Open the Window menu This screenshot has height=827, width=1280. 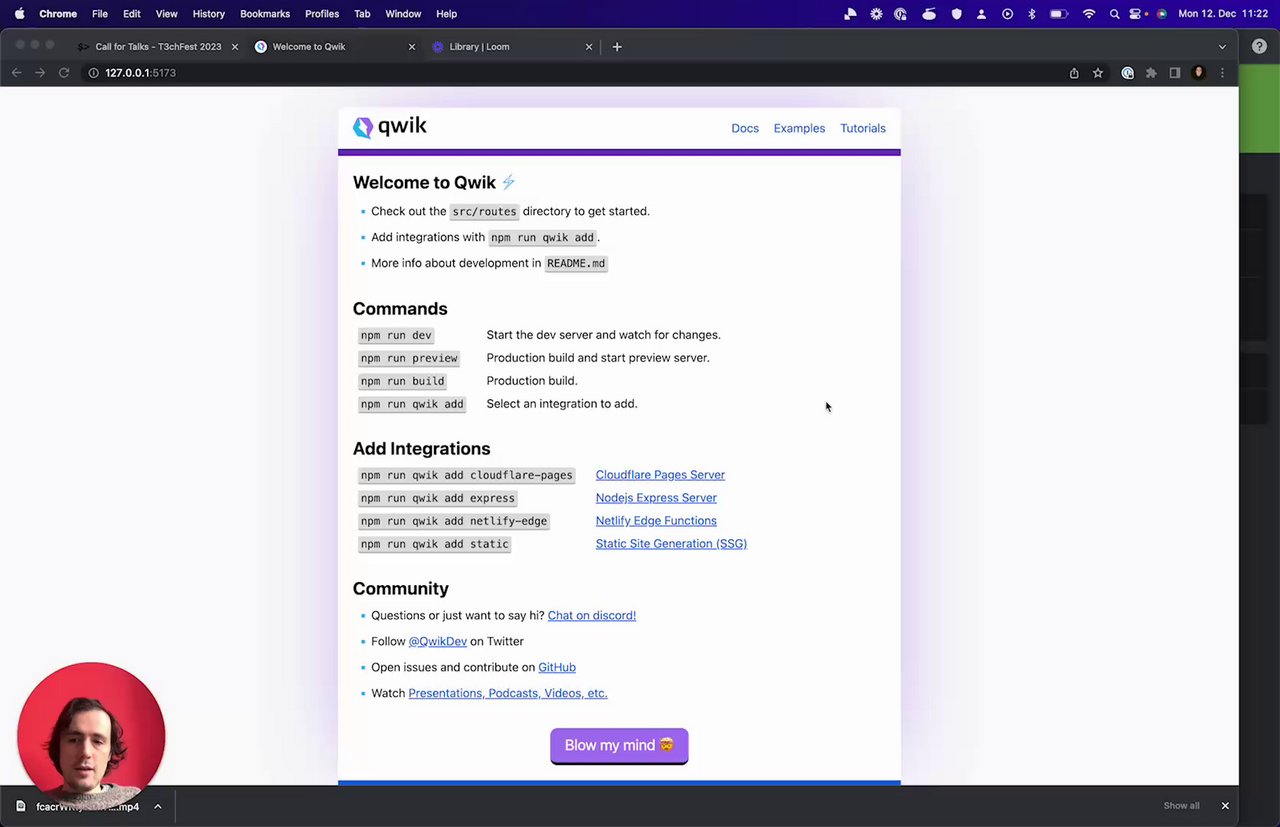click(403, 14)
